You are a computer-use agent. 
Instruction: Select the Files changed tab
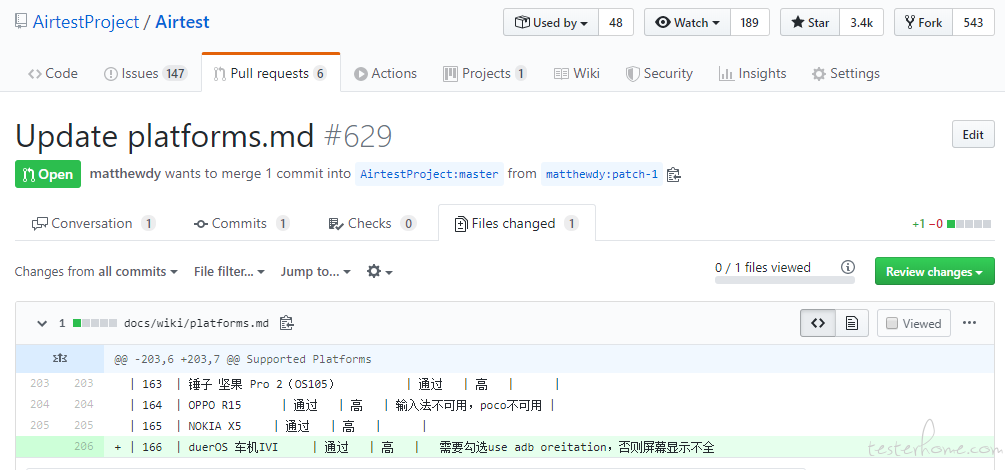[x=517, y=223]
